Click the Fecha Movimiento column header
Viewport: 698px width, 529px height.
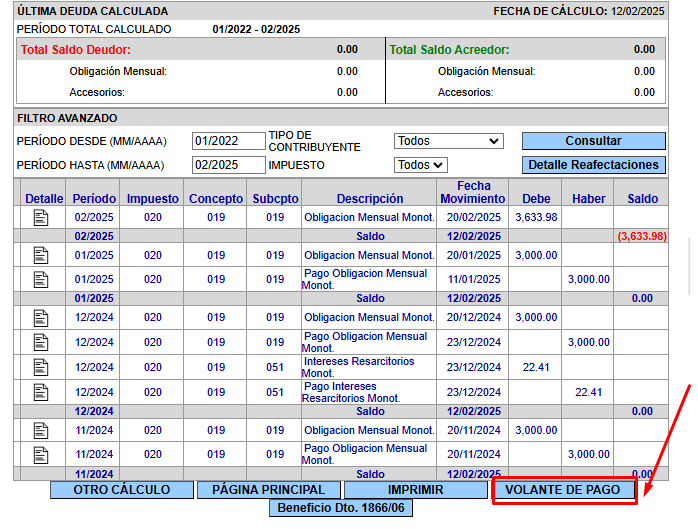pyautogui.click(x=473, y=192)
